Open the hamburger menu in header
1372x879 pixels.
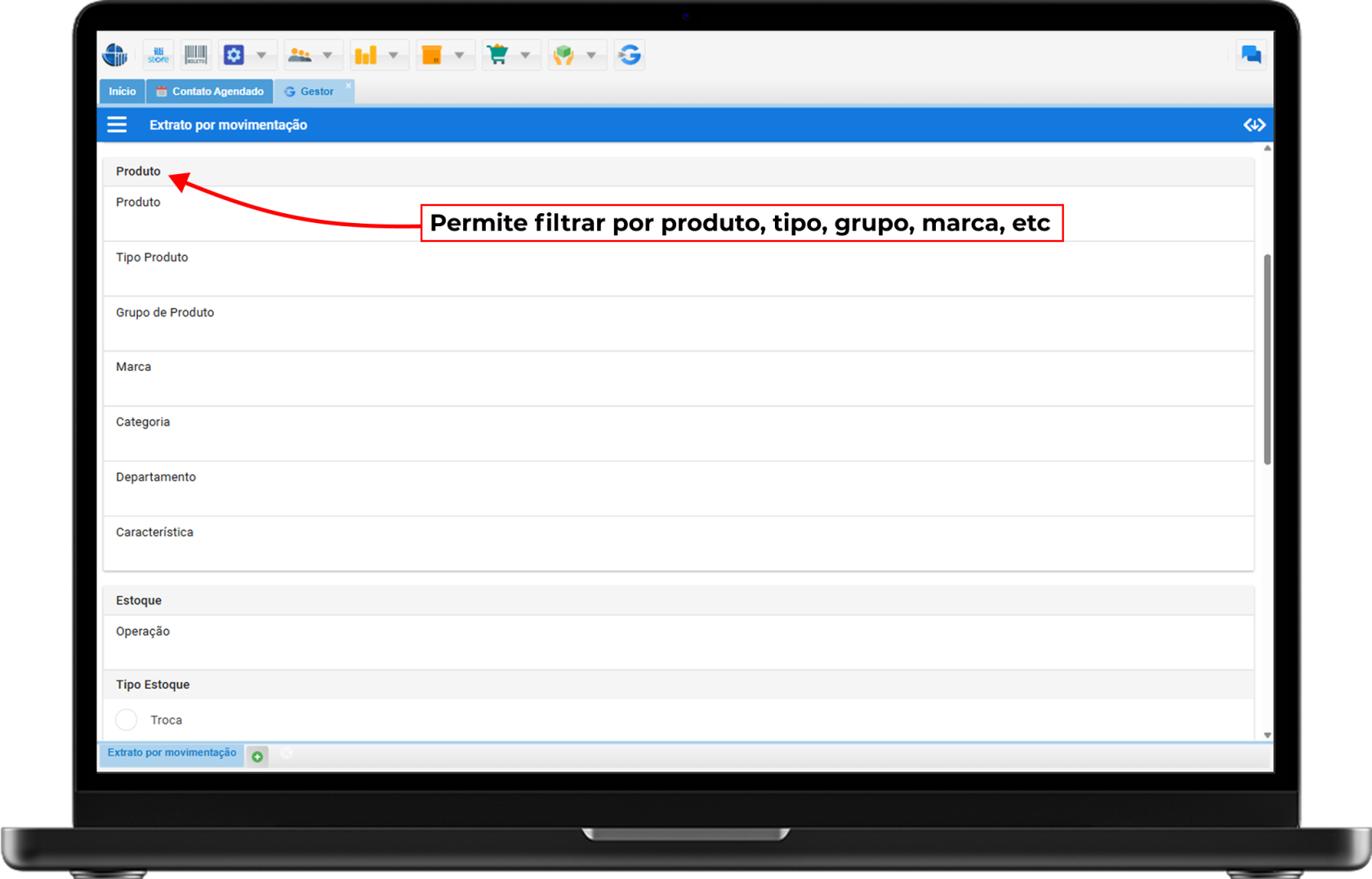(117, 125)
